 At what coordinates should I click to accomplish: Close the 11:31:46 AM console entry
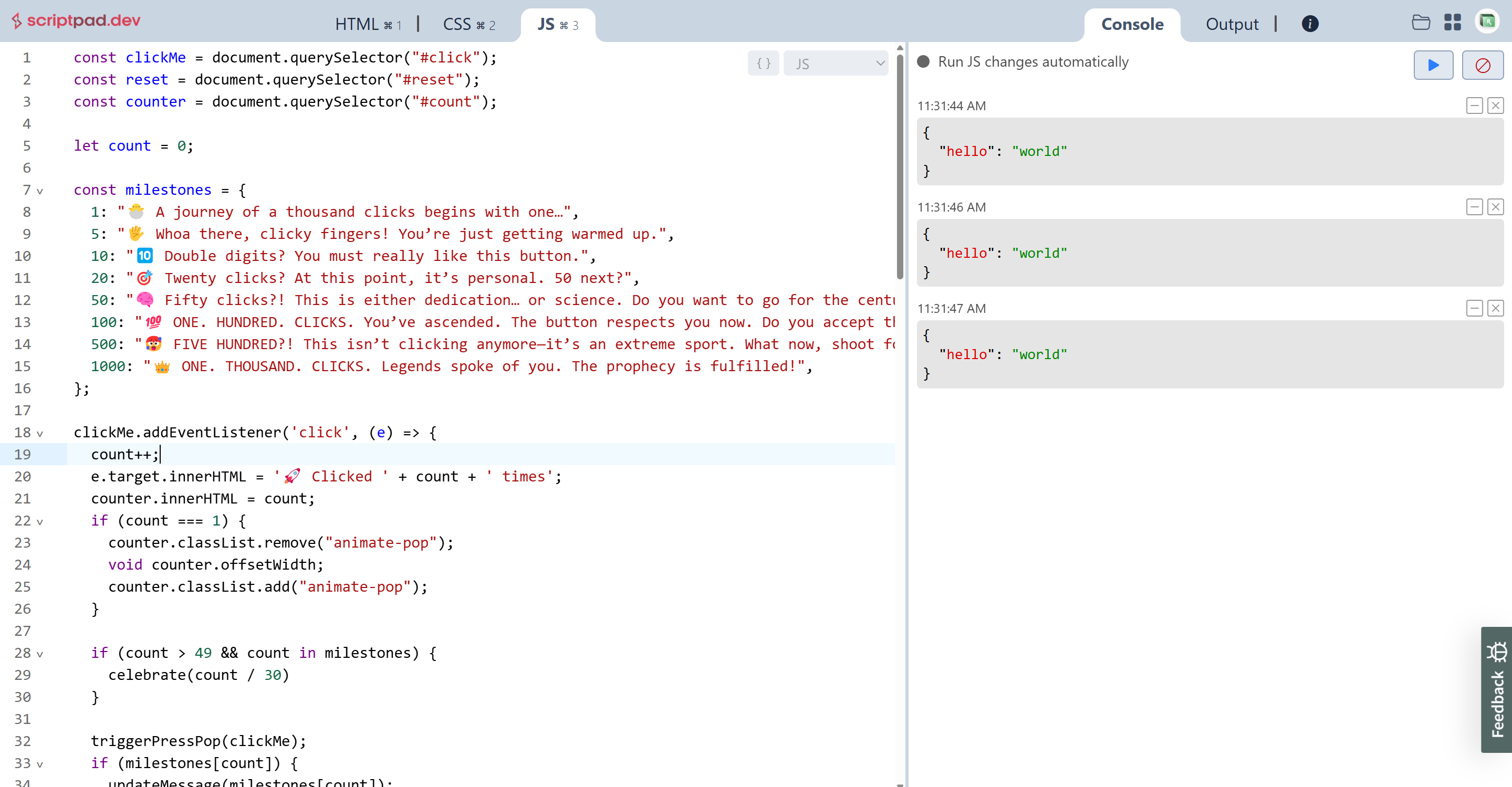(x=1495, y=206)
